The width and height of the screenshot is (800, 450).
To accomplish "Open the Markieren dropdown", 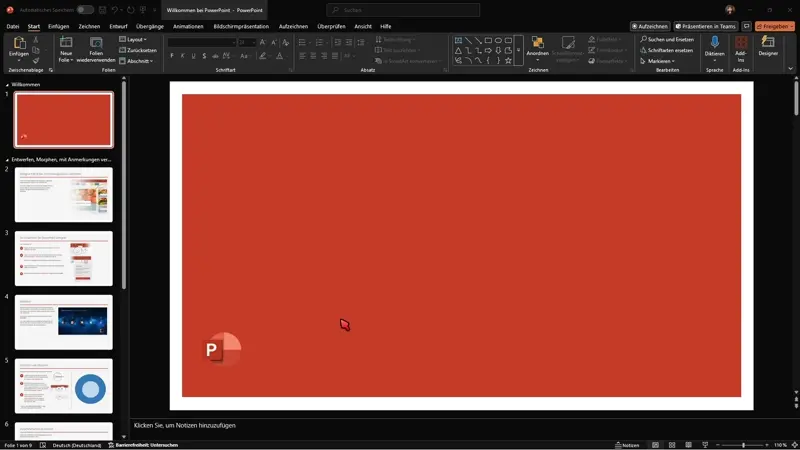I will coord(659,61).
